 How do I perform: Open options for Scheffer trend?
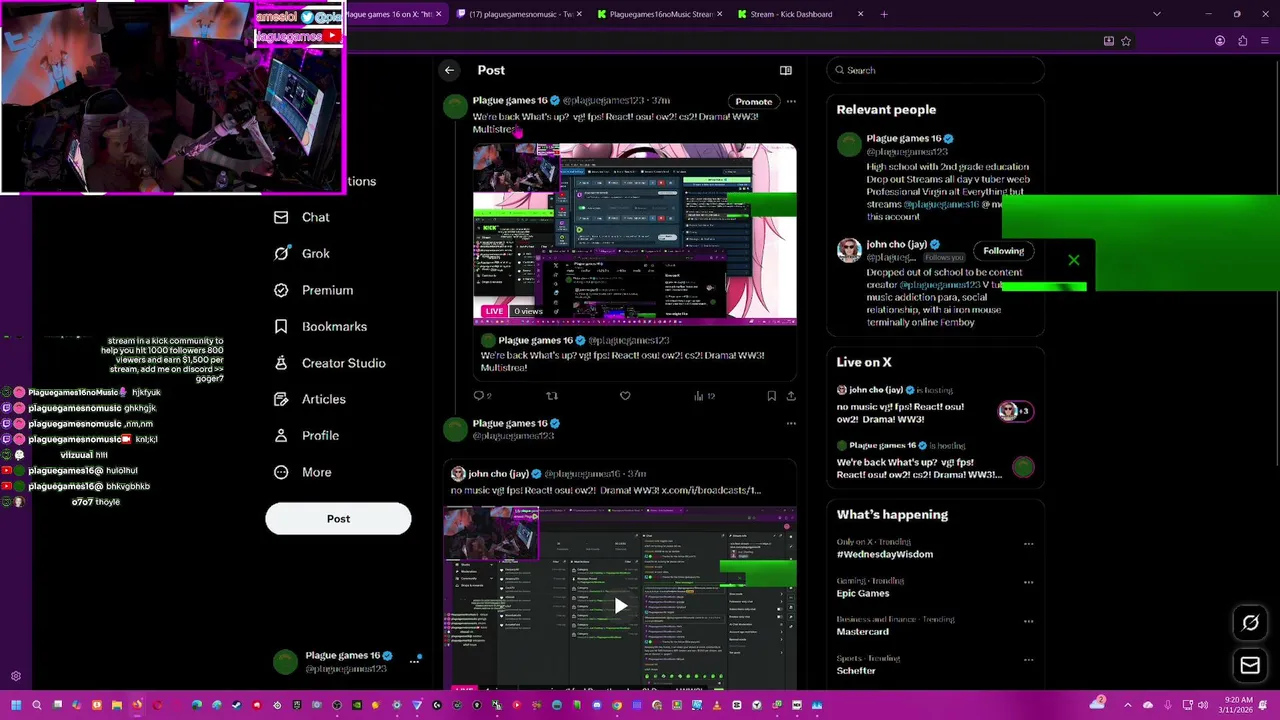[x=1028, y=660]
